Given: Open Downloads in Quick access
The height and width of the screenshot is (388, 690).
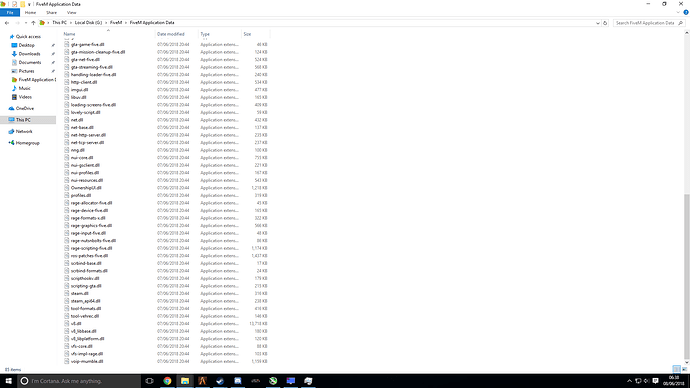Looking at the screenshot, I should tap(29, 54).
